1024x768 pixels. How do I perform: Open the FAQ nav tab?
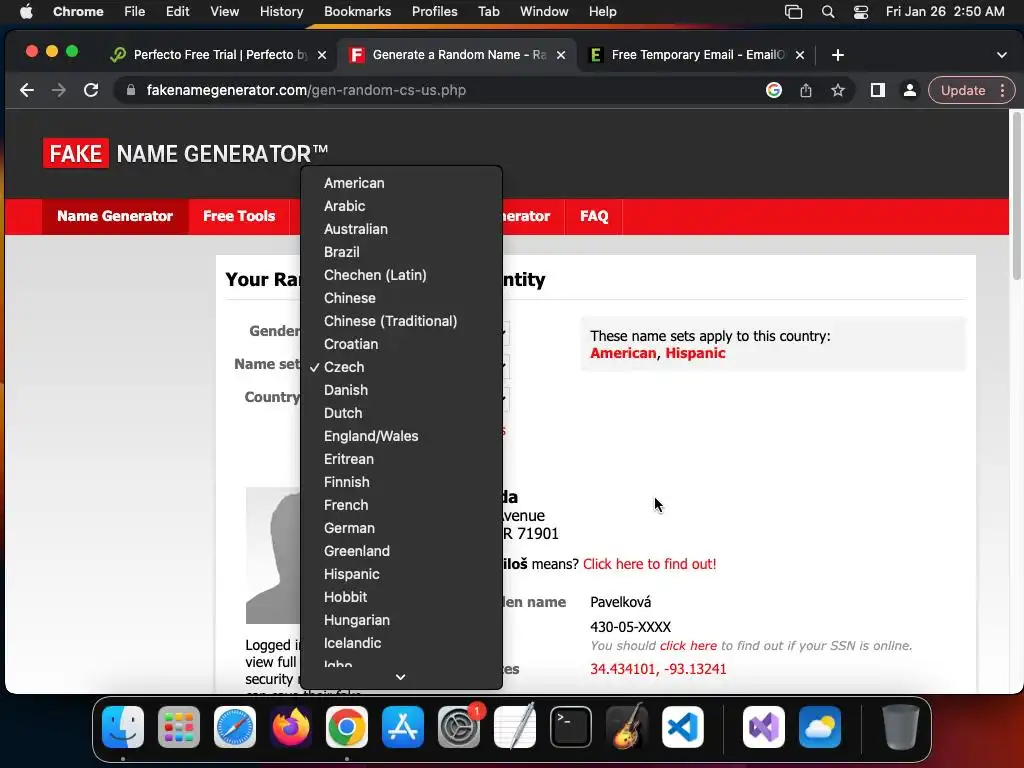pyautogui.click(x=594, y=216)
